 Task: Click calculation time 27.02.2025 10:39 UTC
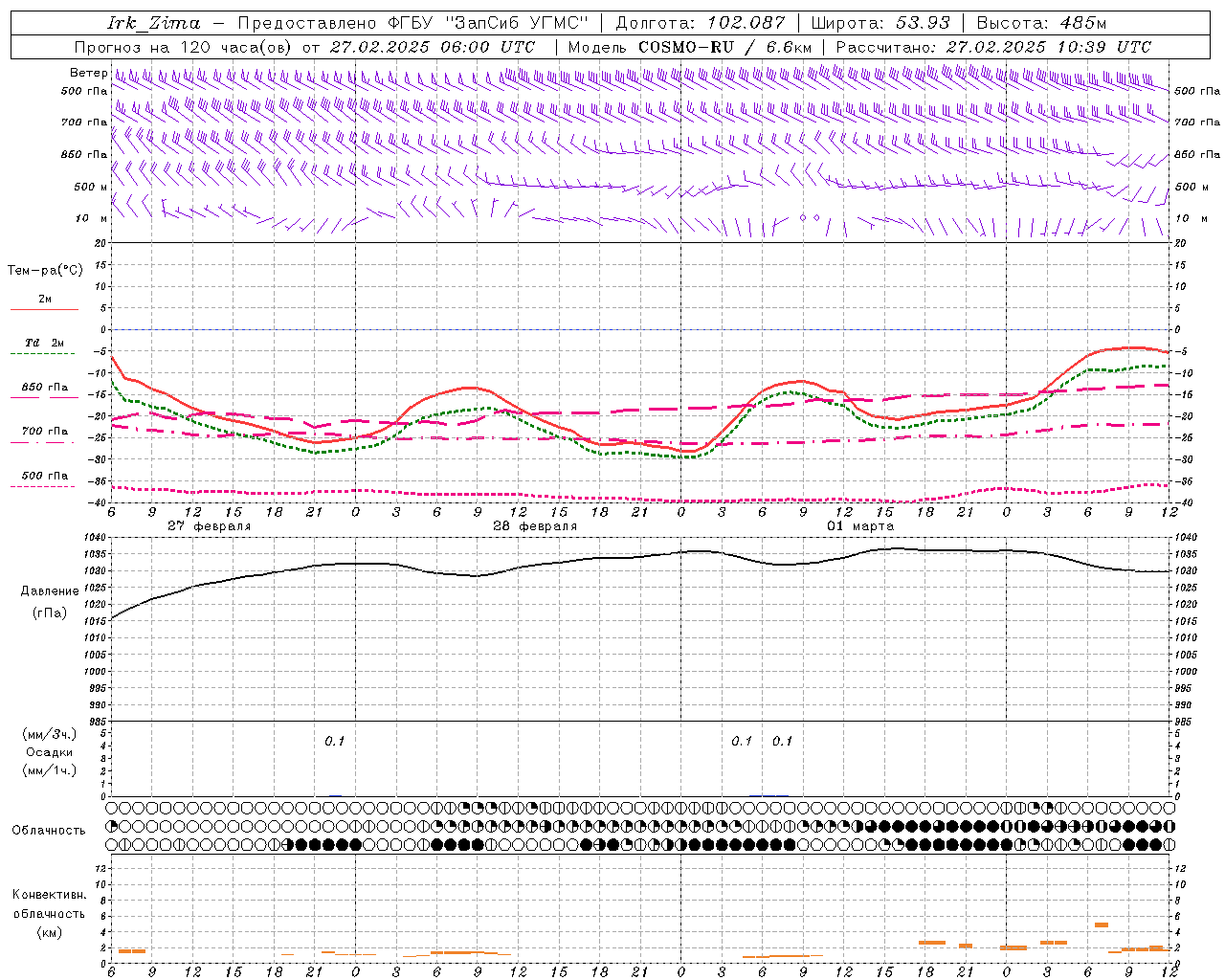[1049, 47]
